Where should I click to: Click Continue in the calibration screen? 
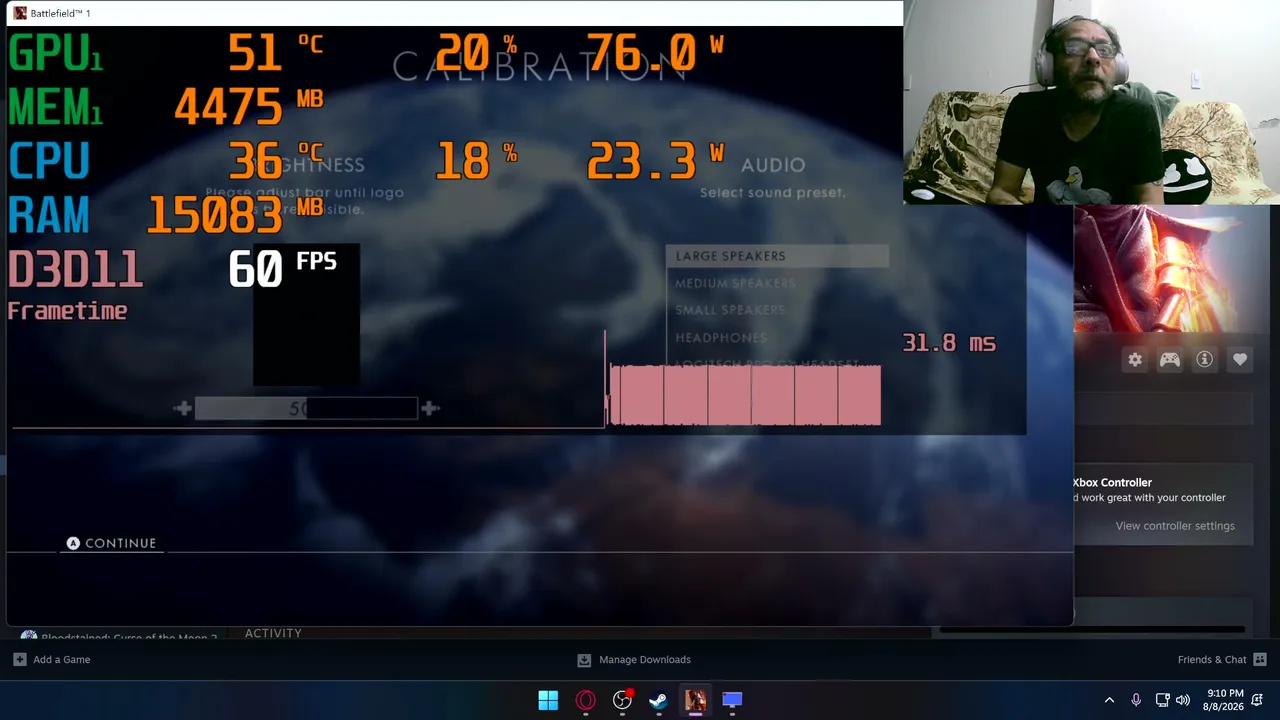tap(111, 543)
